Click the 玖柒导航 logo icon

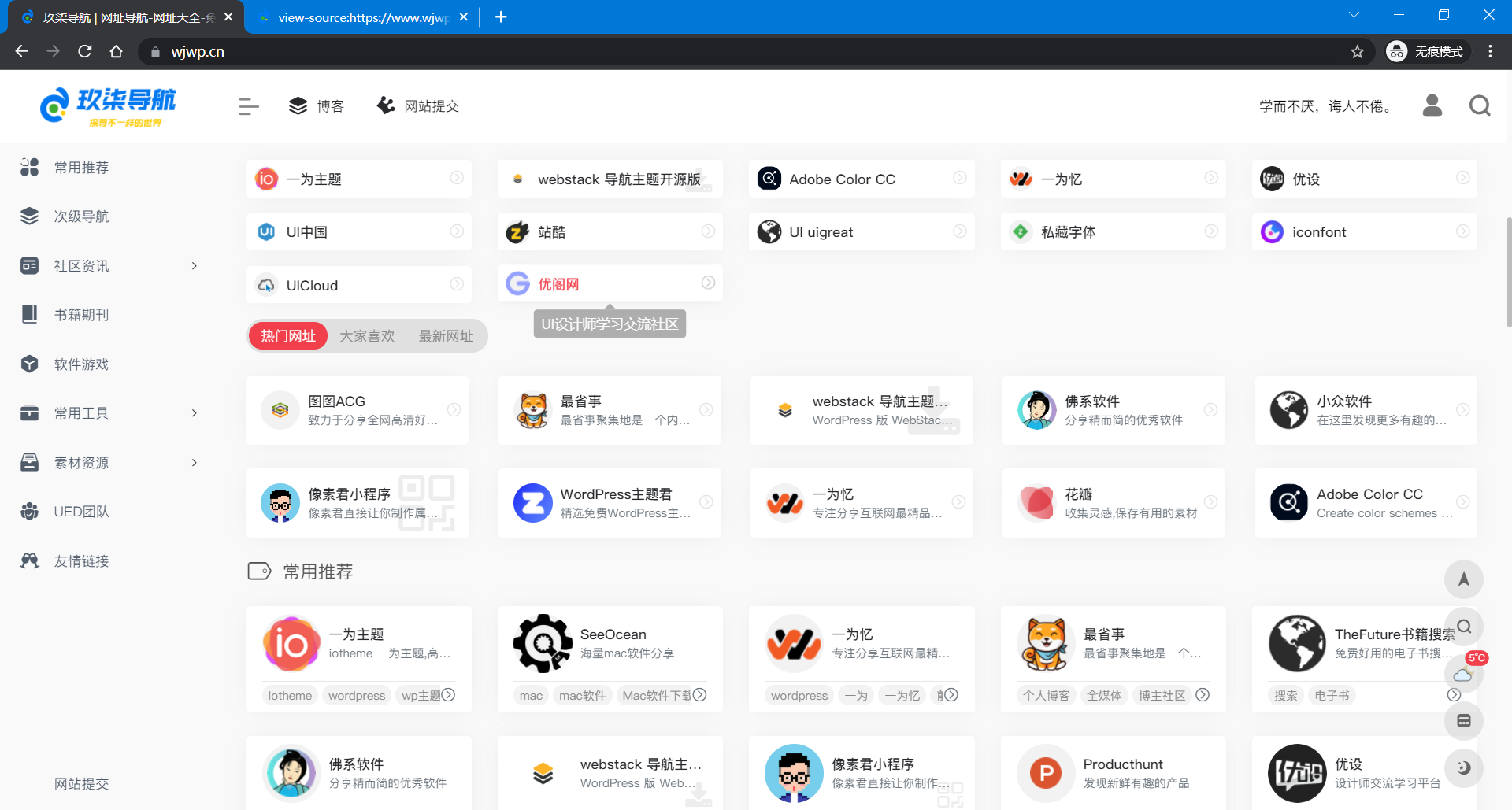click(53, 106)
